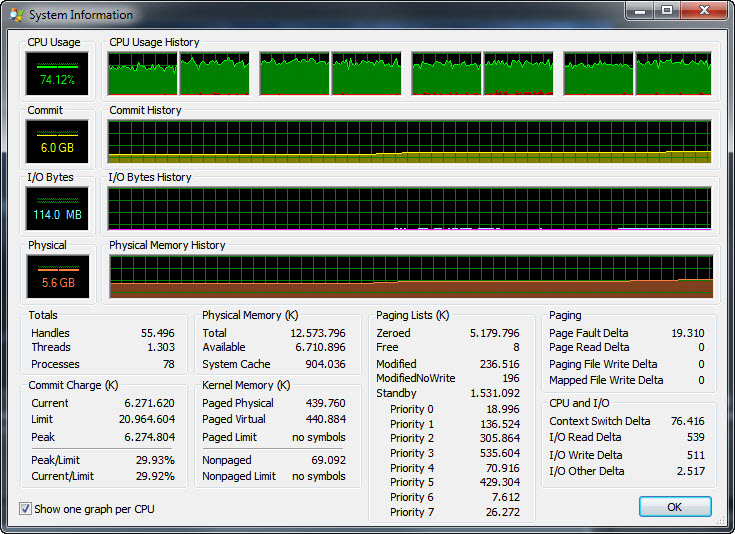This screenshot has width=735, height=534.
Task: Click the Standby Priority 3 value
Action: point(498,453)
